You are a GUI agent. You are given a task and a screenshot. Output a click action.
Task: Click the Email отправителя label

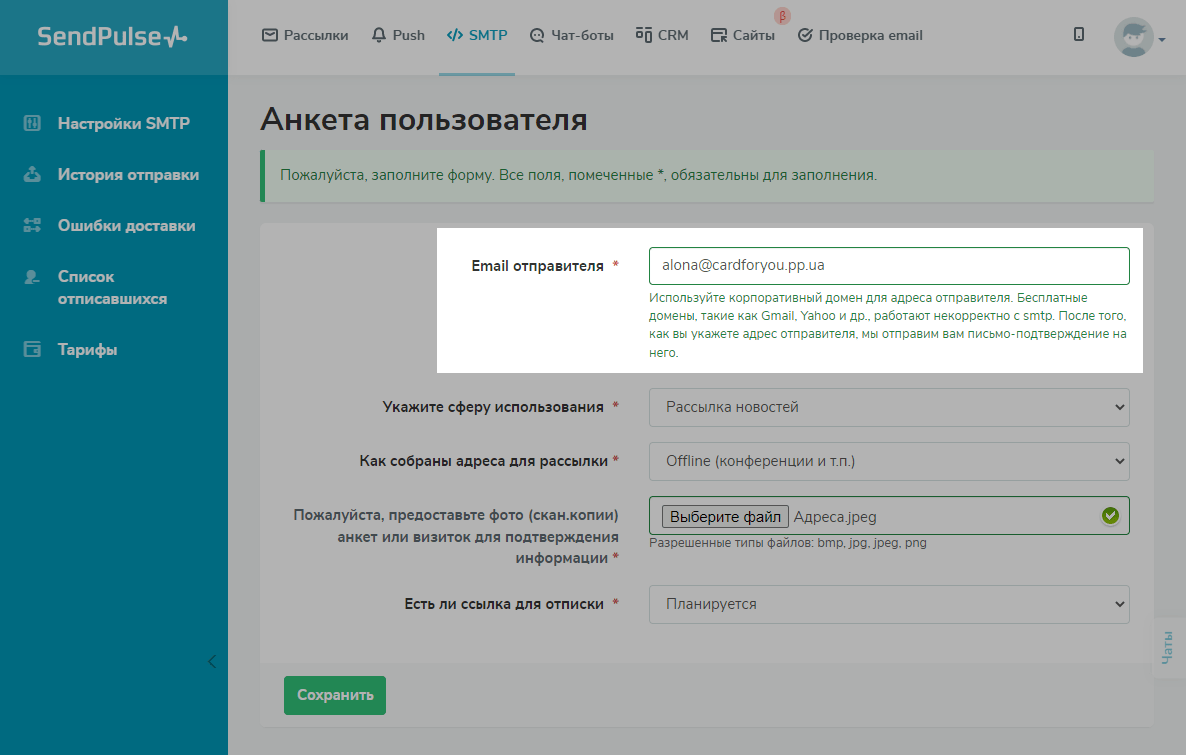[x=537, y=266]
